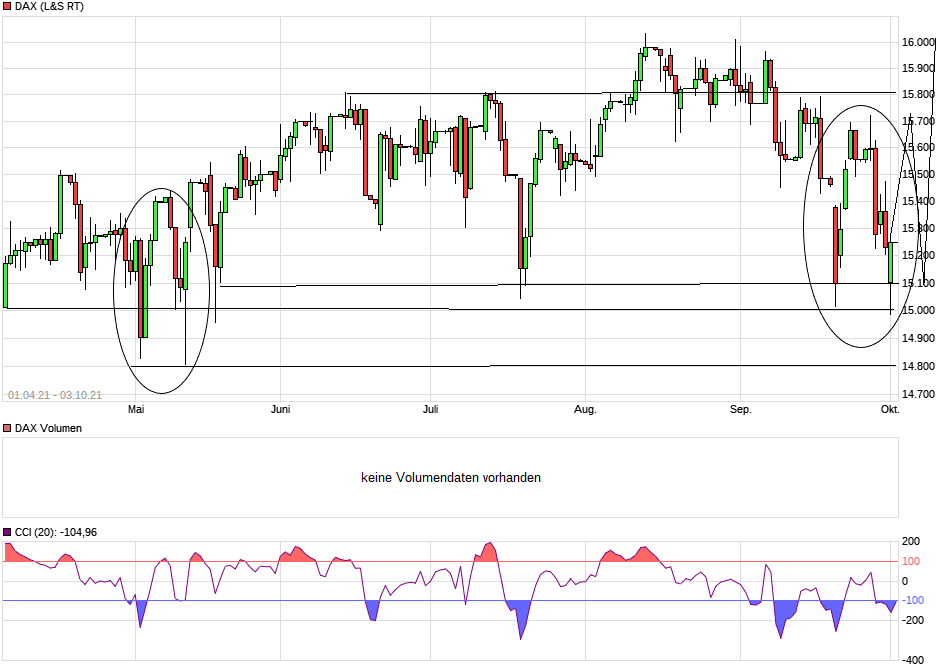This screenshot has height=670, width=940.
Task: Click the CCI (20): -104,96 indicator label
Action: (x=55, y=533)
